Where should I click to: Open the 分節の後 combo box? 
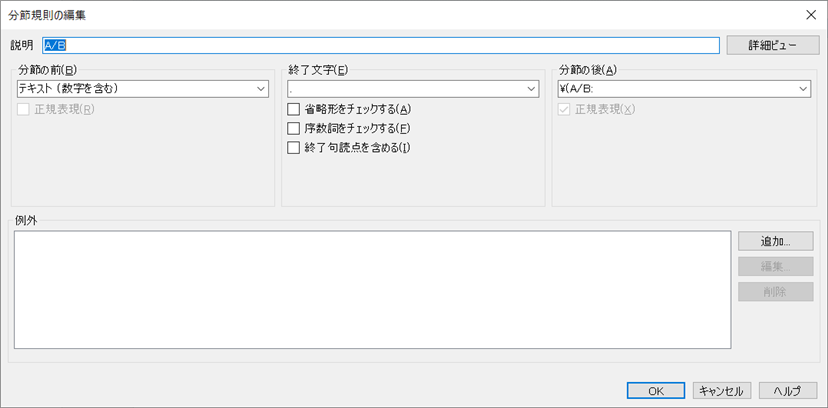click(684, 89)
